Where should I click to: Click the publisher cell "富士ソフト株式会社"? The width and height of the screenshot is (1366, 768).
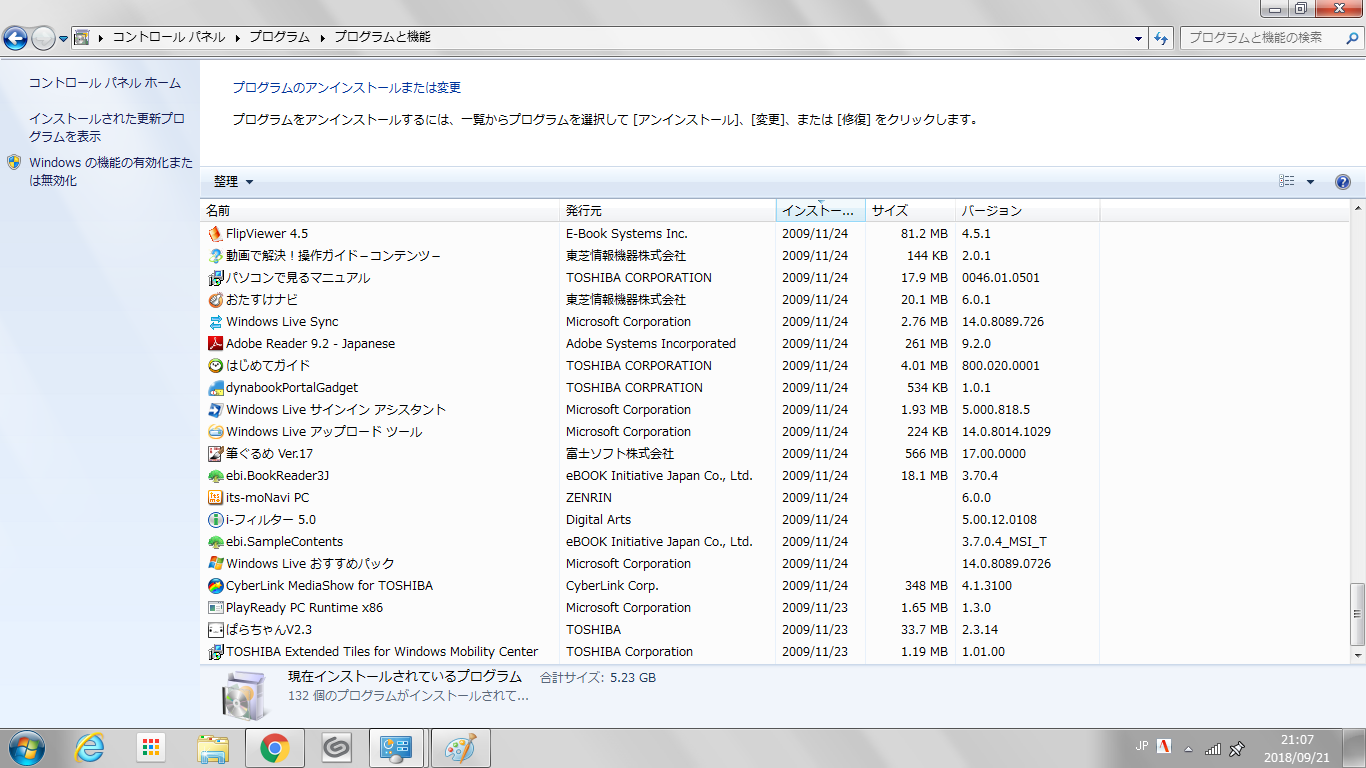pyautogui.click(x=620, y=454)
